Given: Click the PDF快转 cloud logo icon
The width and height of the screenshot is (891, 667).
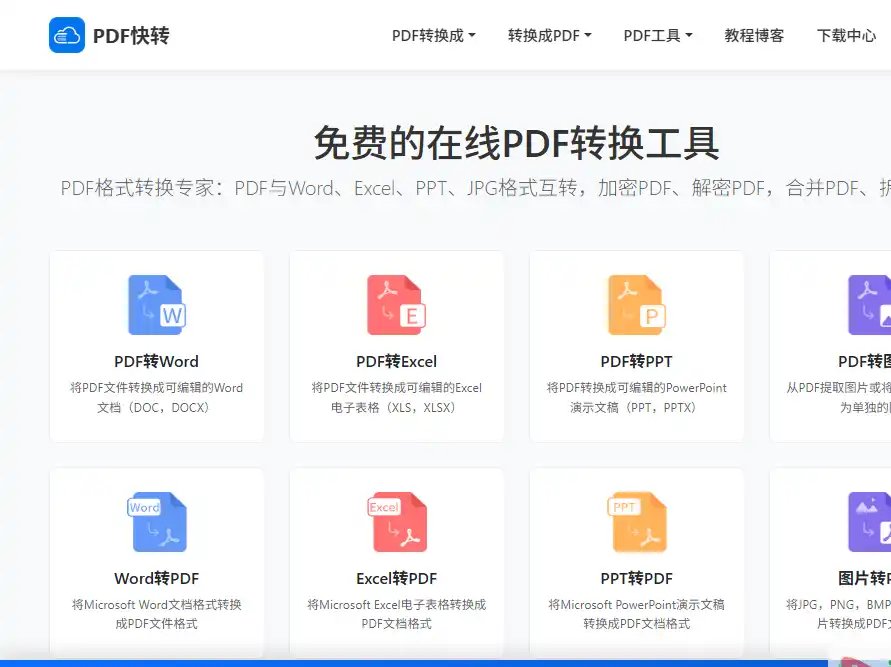Looking at the screenshot, I should point(66,35).
